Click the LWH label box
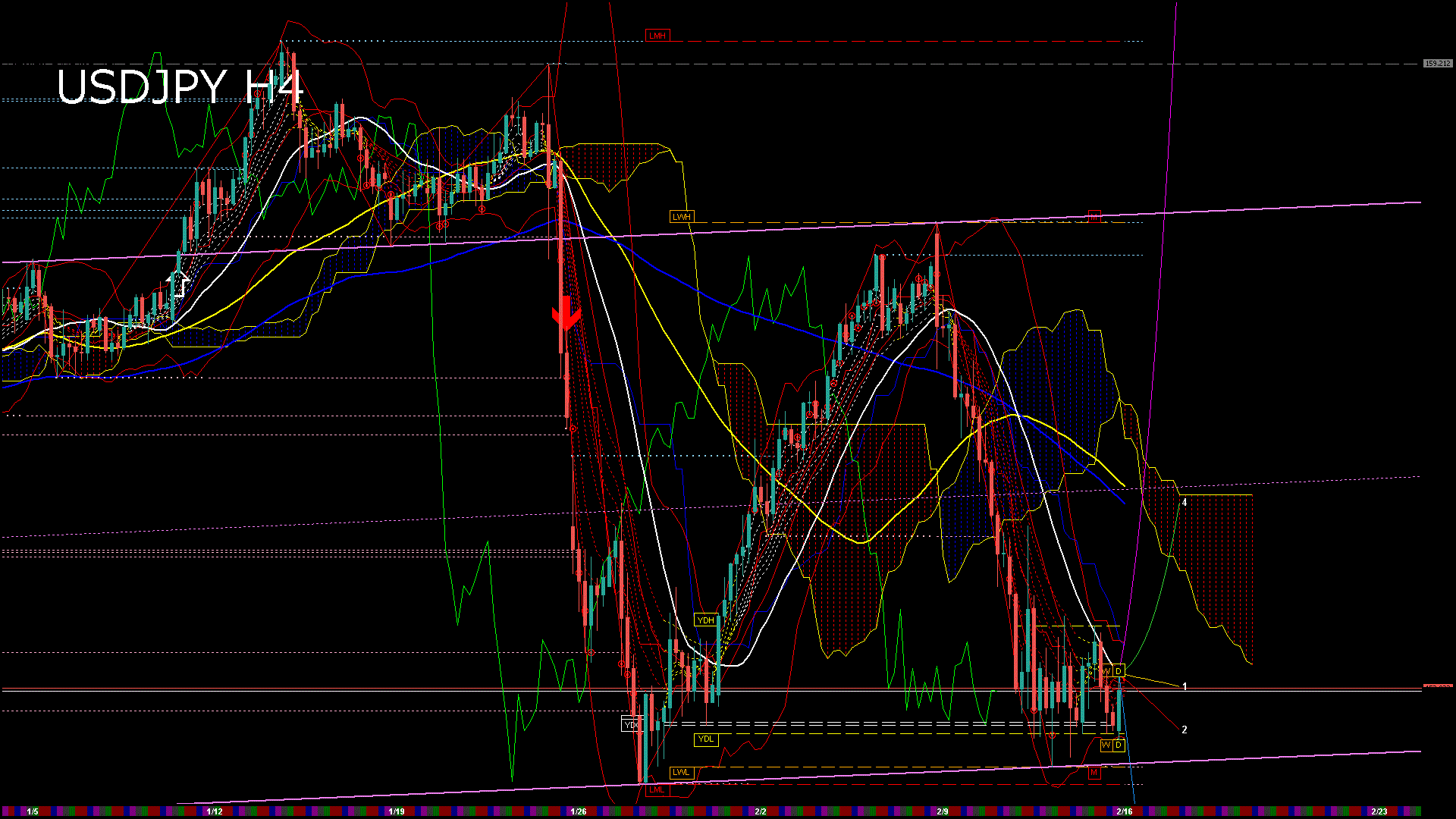 pyautogui.click(x=681, y=217)
